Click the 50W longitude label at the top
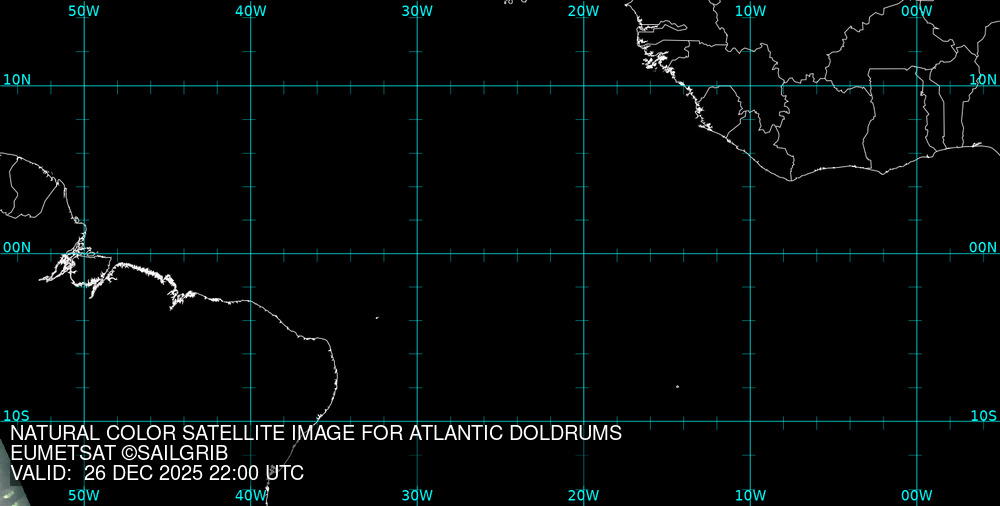The image size is (1000, 506). coord(84,11)
